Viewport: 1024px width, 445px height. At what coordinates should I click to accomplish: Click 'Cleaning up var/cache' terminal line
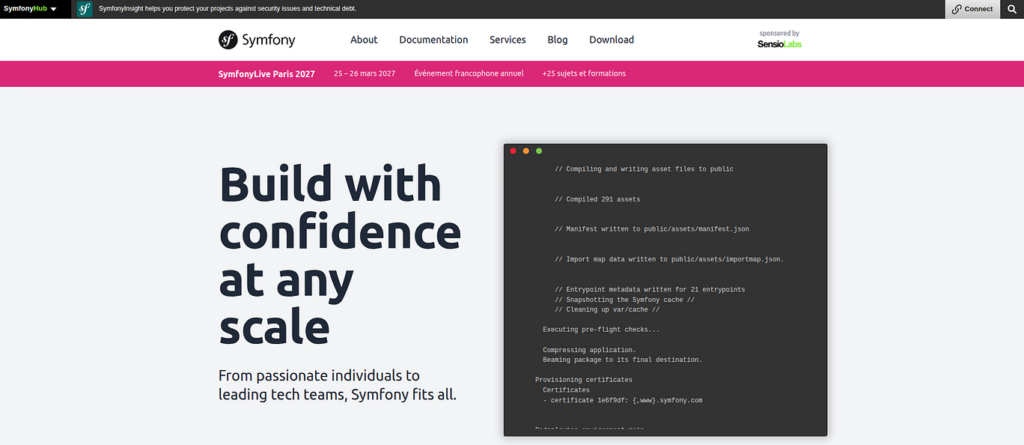pos(607,310)
